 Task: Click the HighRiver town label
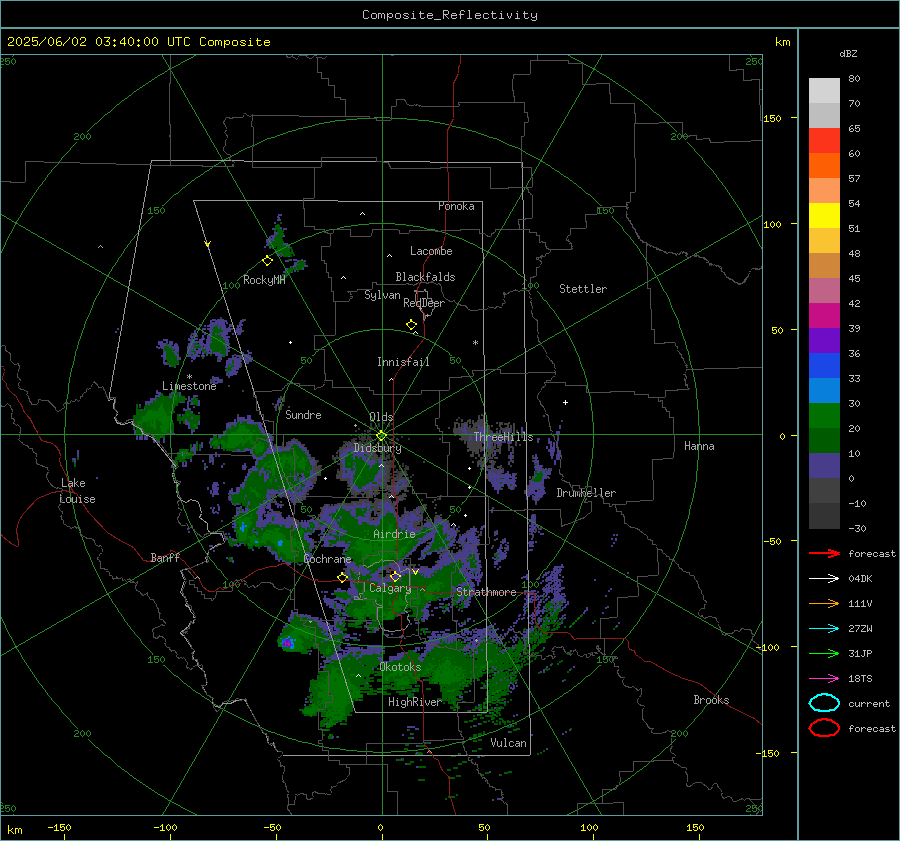click(415, 702)
